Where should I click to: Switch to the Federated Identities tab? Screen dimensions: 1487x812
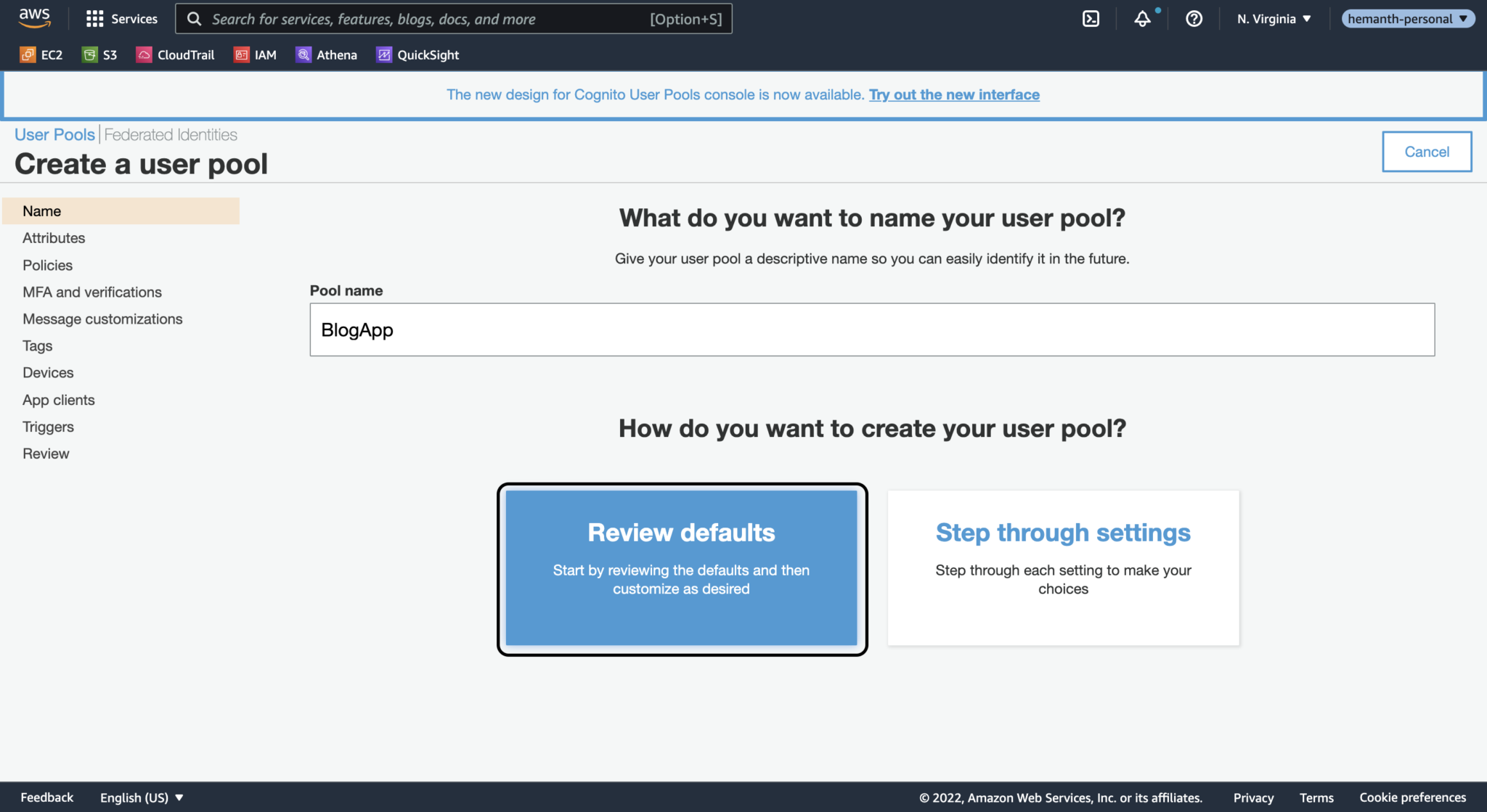pyautogui.click(x=170, y=134)
